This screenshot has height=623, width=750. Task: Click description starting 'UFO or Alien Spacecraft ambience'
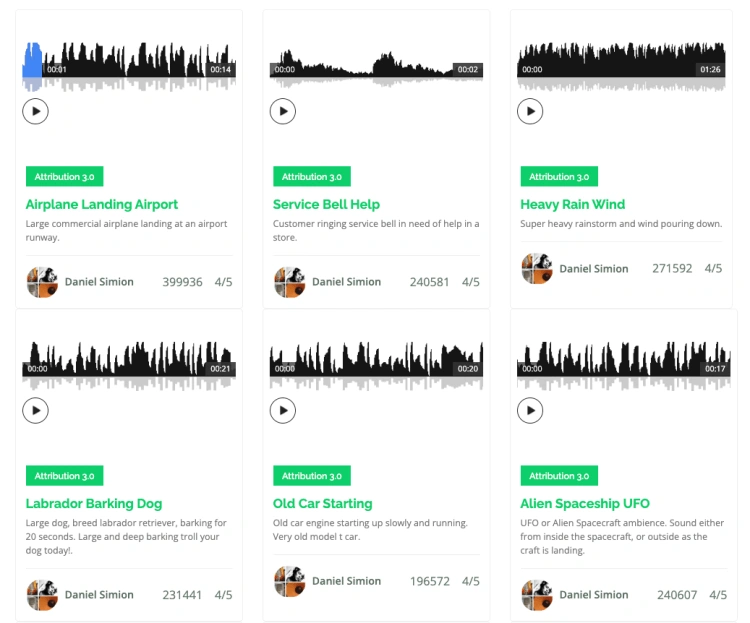click(x=622, y=536)
